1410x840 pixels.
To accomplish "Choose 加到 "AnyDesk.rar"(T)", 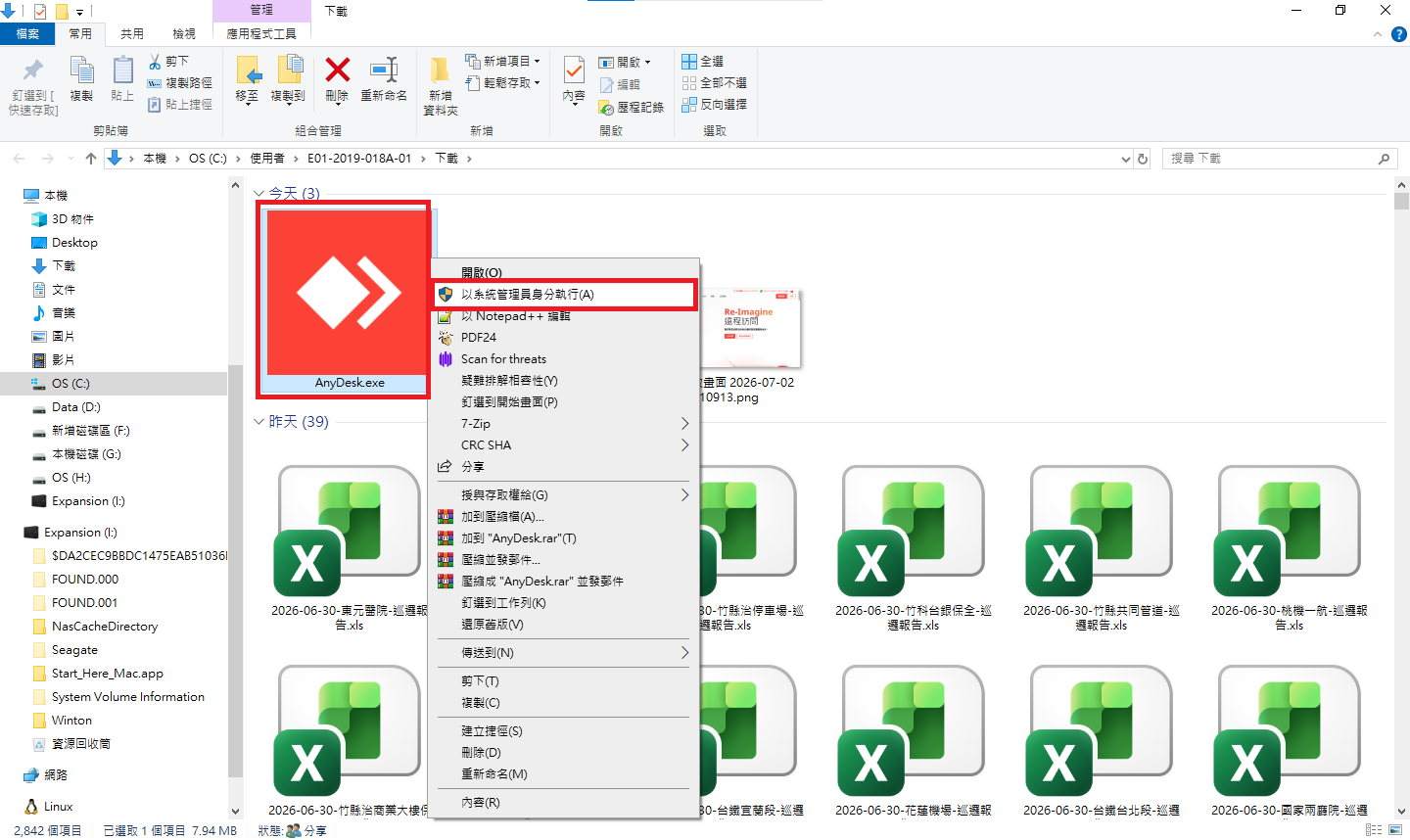I will pyautogui.click(x=564, y=537).
